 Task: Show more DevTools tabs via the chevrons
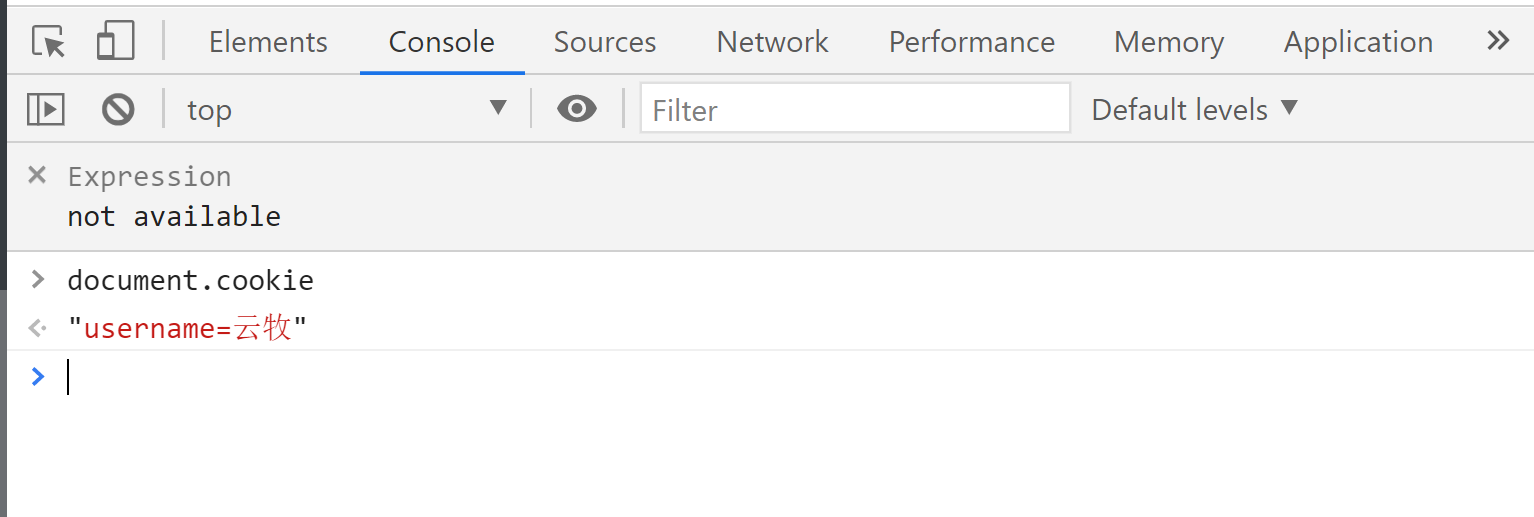coord(1497,41)
